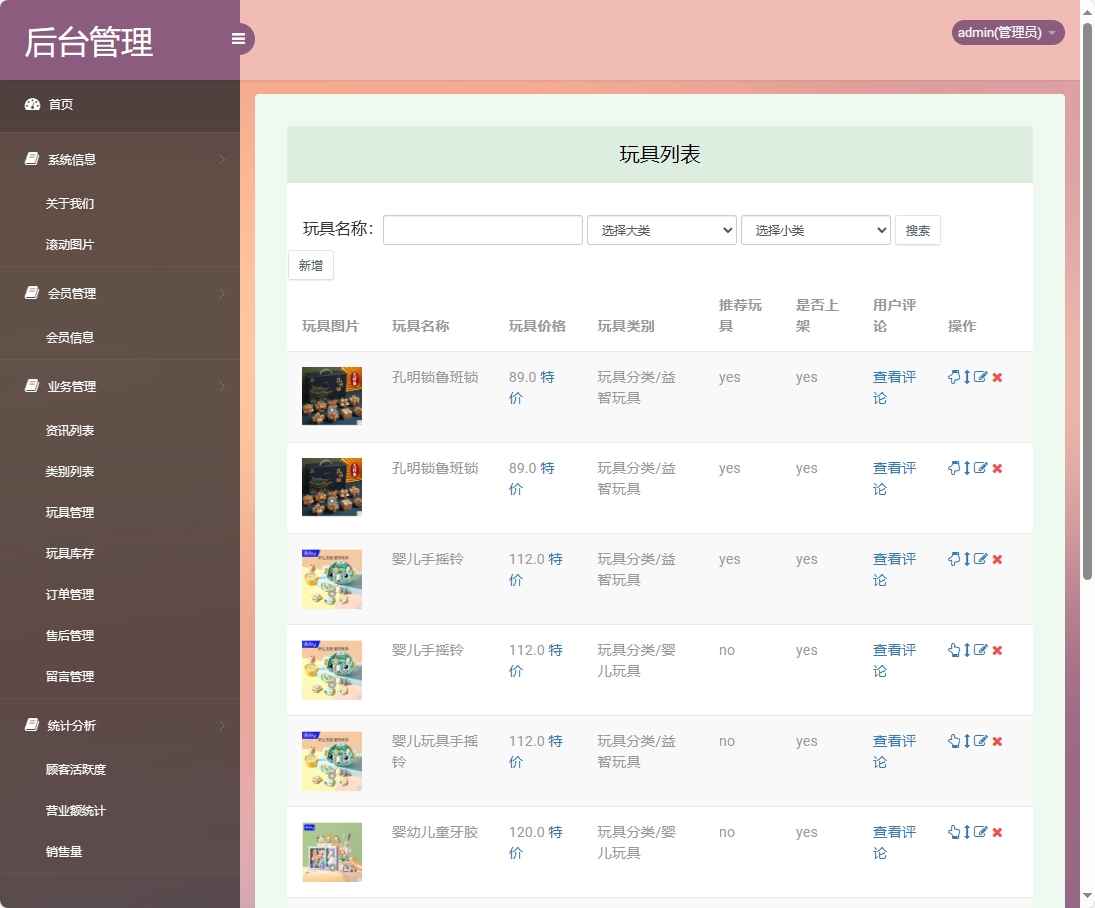Open 订单管理 in the sidebar menu
1095x908 pixels.
coord(69,594)
